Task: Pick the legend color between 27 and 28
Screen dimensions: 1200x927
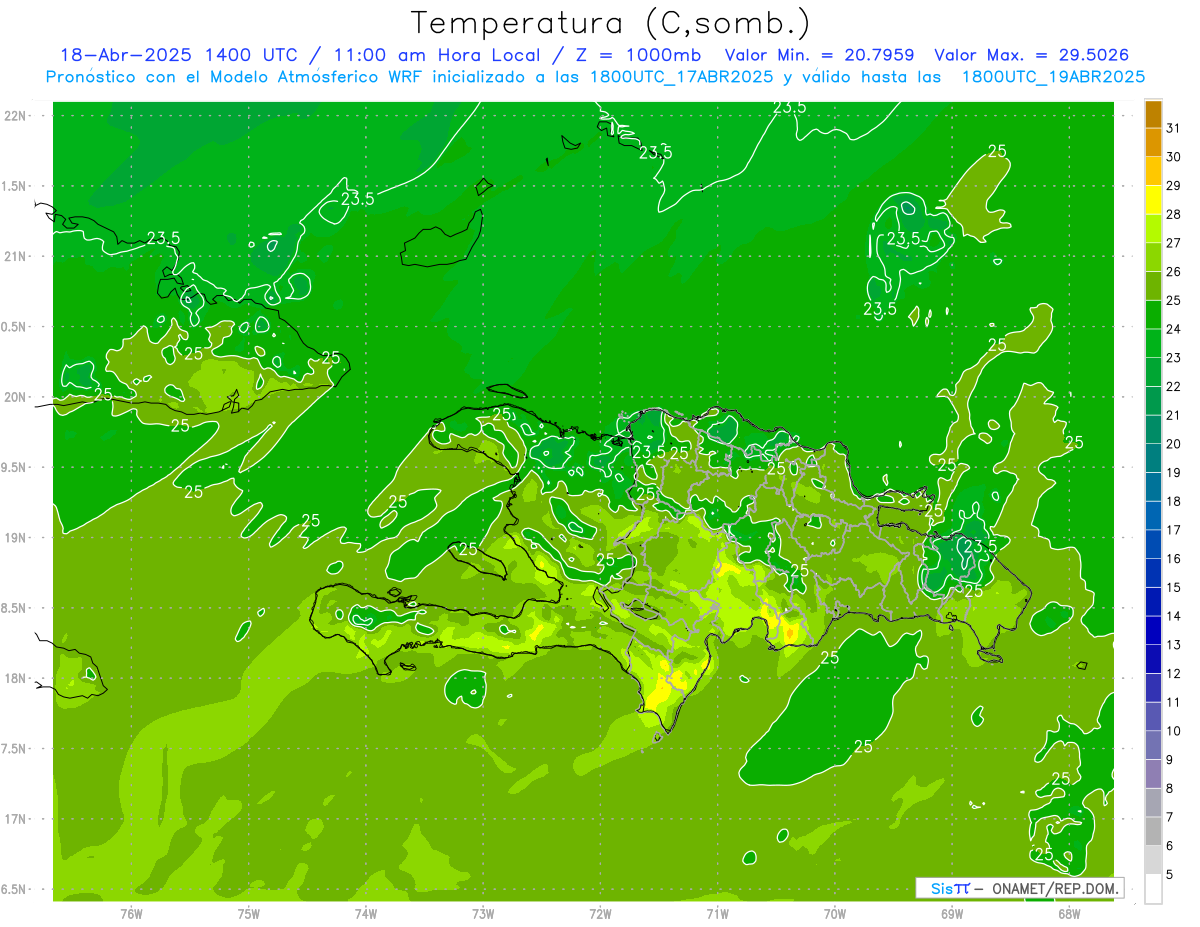Action: [1153, 228]
